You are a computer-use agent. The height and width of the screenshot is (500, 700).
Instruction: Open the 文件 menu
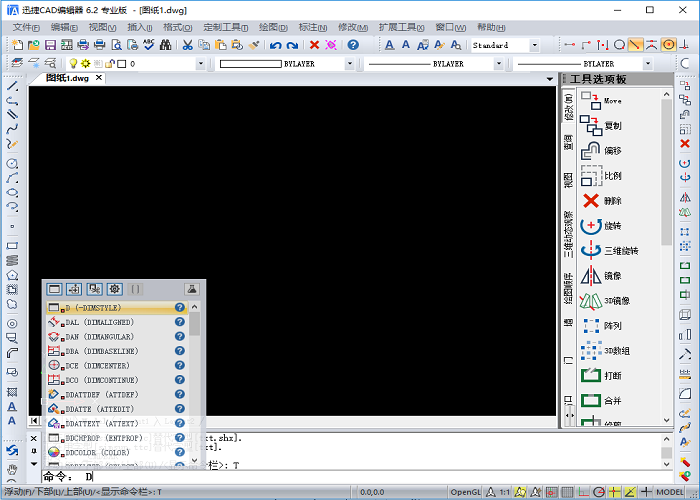pyautogui.click(x=25, y=27)
